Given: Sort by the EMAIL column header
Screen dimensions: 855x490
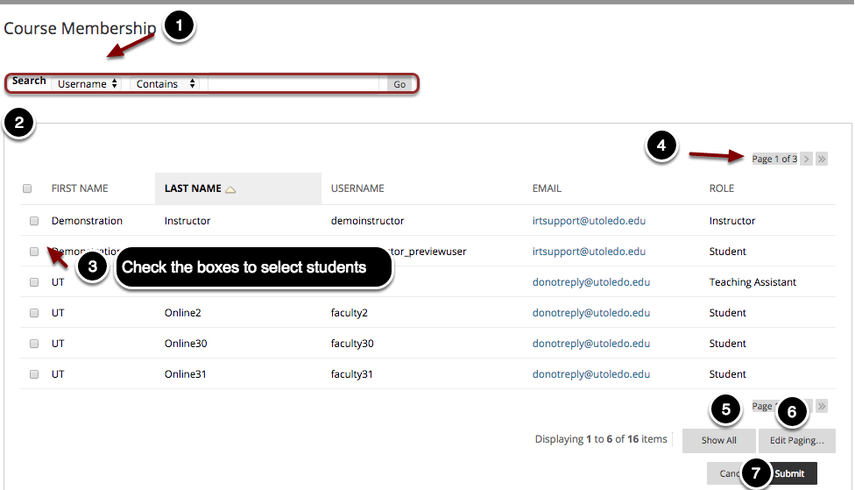Looking at the screenshot, I should click(546, 189).
